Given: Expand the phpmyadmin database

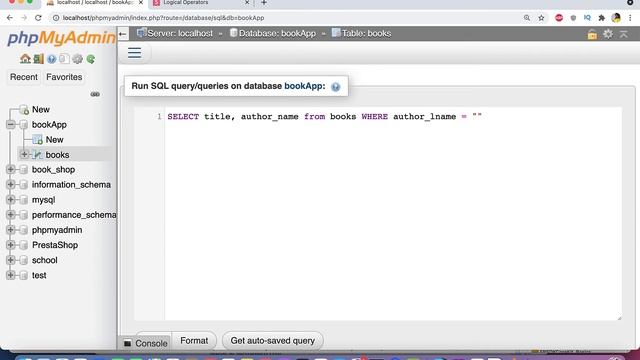Looking at the screenshot, I should pyautogui.click(x=11, y=230).
